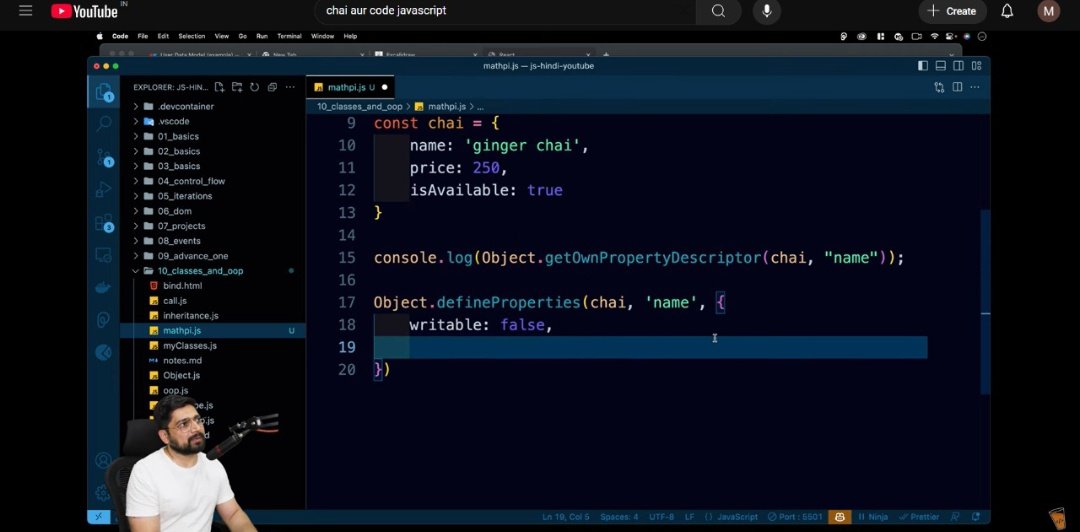Click the Open Changes compare icon
This screenshot has height=532, width=1080.
939,87
